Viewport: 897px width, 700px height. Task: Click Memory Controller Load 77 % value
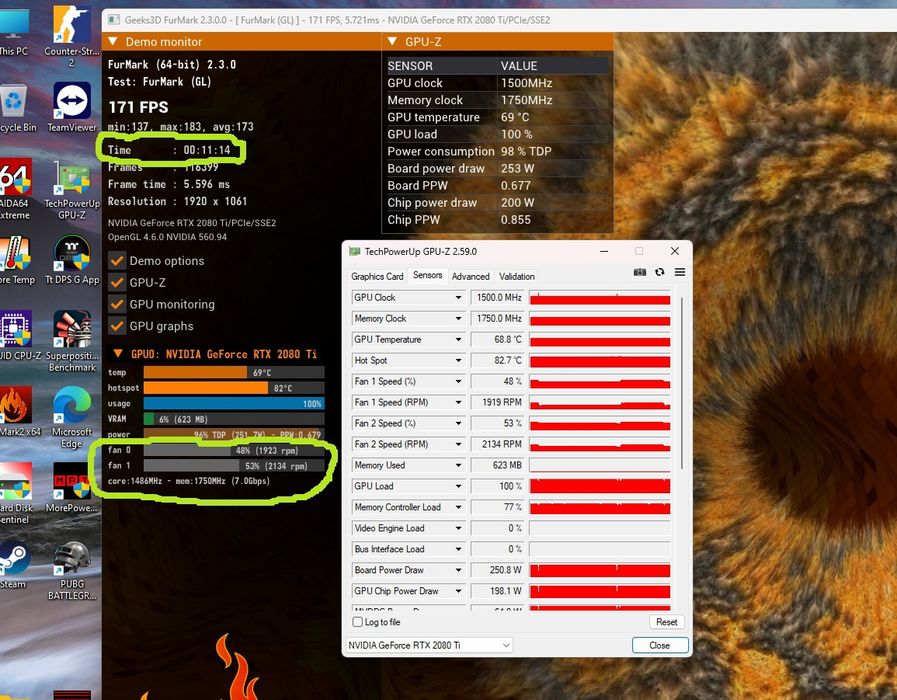coord(497,507)
